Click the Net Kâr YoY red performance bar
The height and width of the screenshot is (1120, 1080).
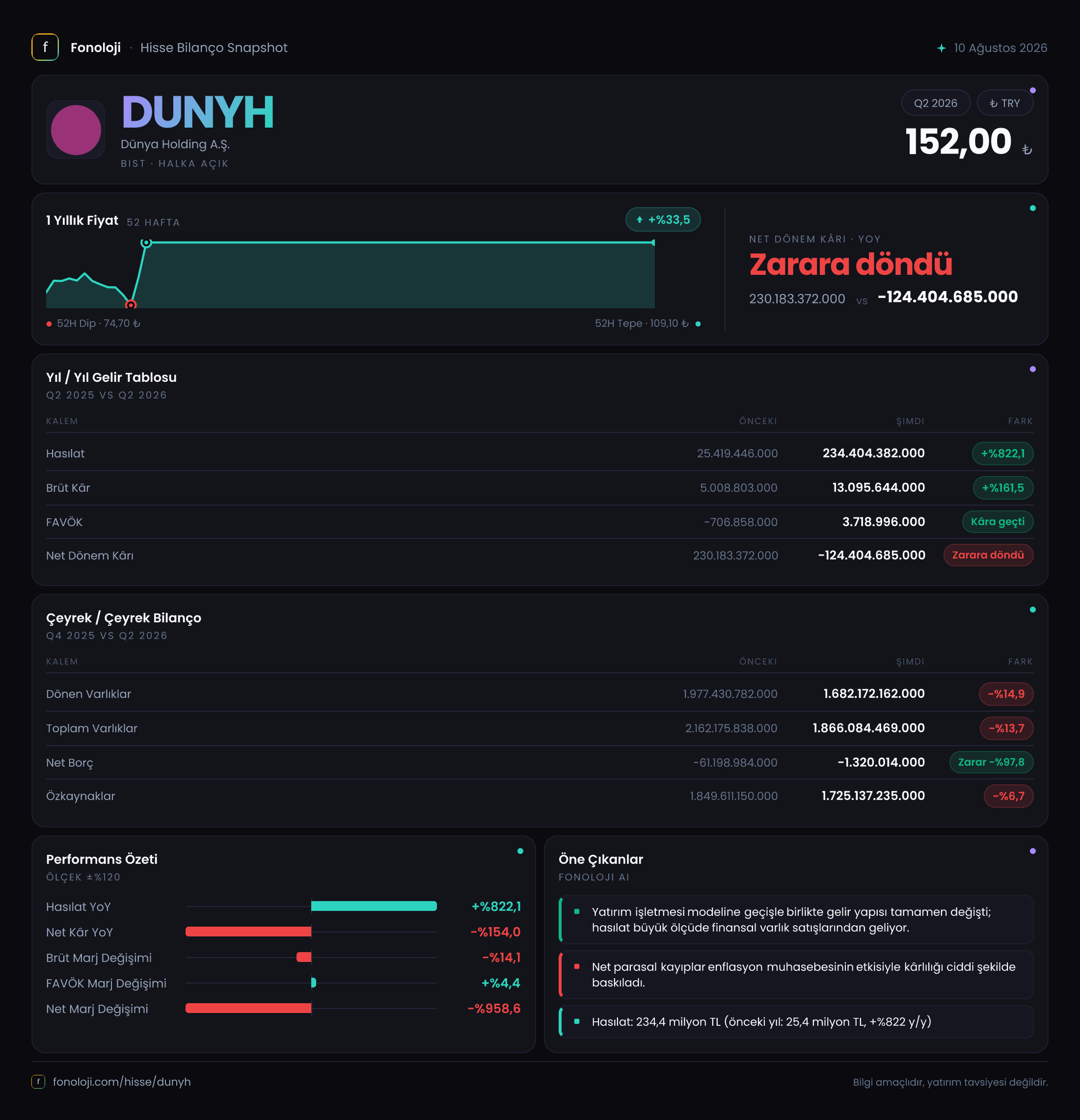pyautogui.click(x=248, y=932)
